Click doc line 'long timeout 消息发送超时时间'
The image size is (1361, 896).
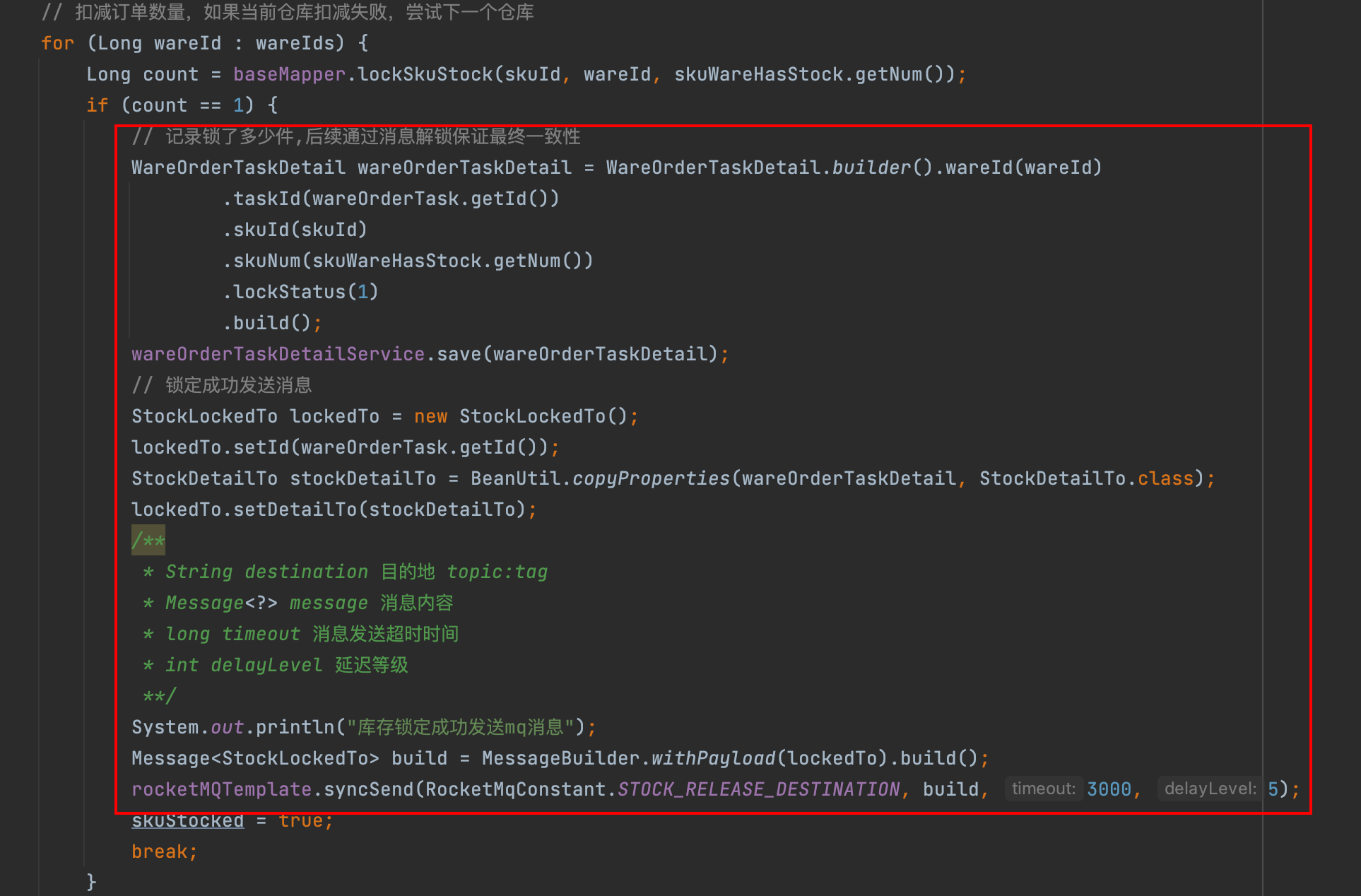coord(312,634)
